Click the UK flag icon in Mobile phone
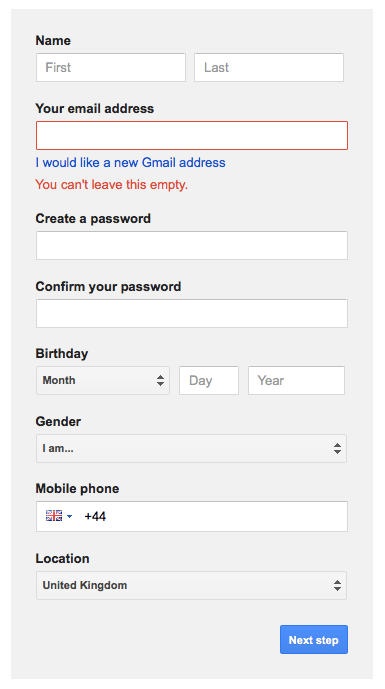 [54, 516]
